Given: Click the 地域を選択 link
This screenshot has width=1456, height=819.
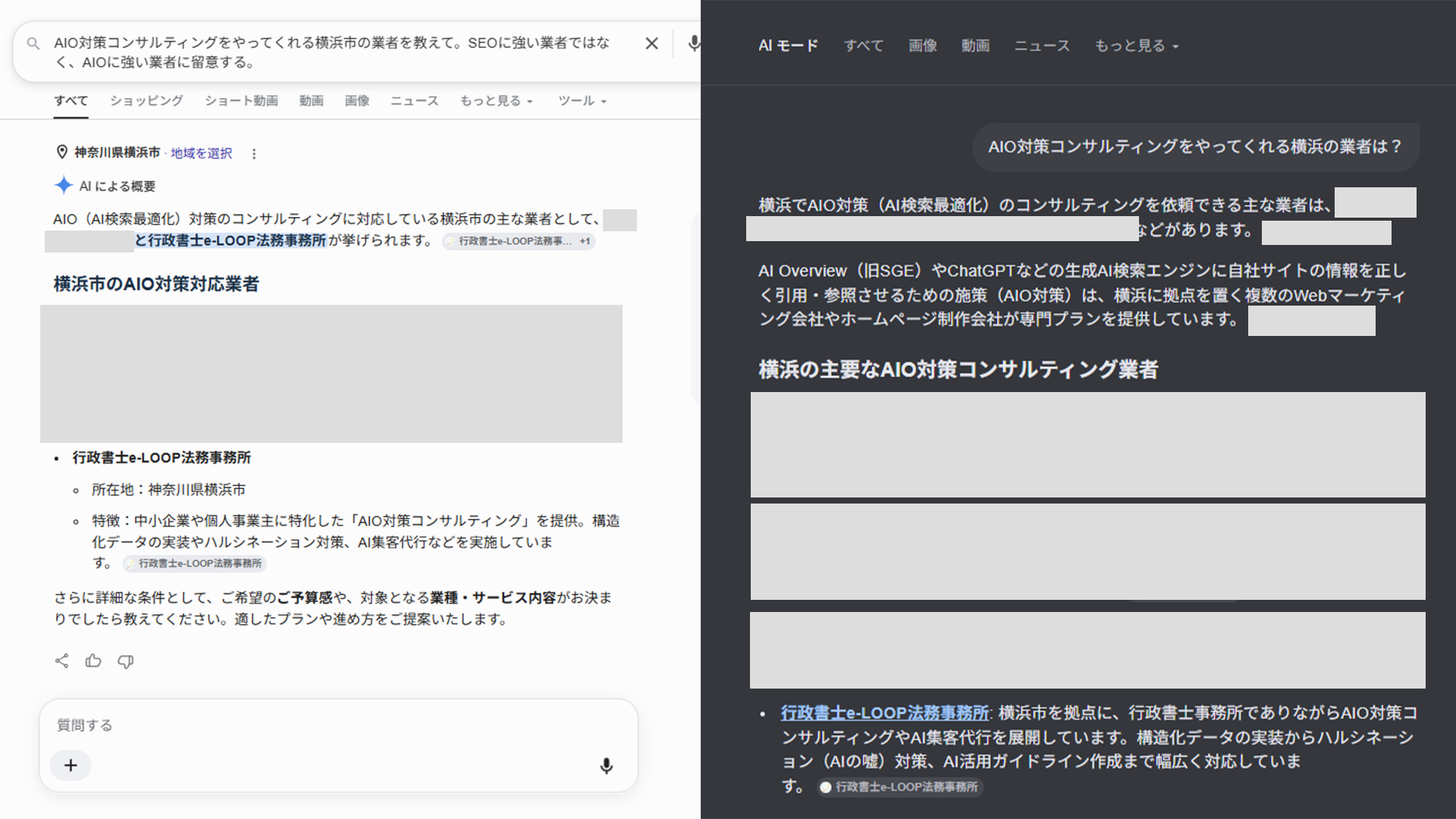Looking at the screenshot, I should pyautogui.click(x=202, y=153).
